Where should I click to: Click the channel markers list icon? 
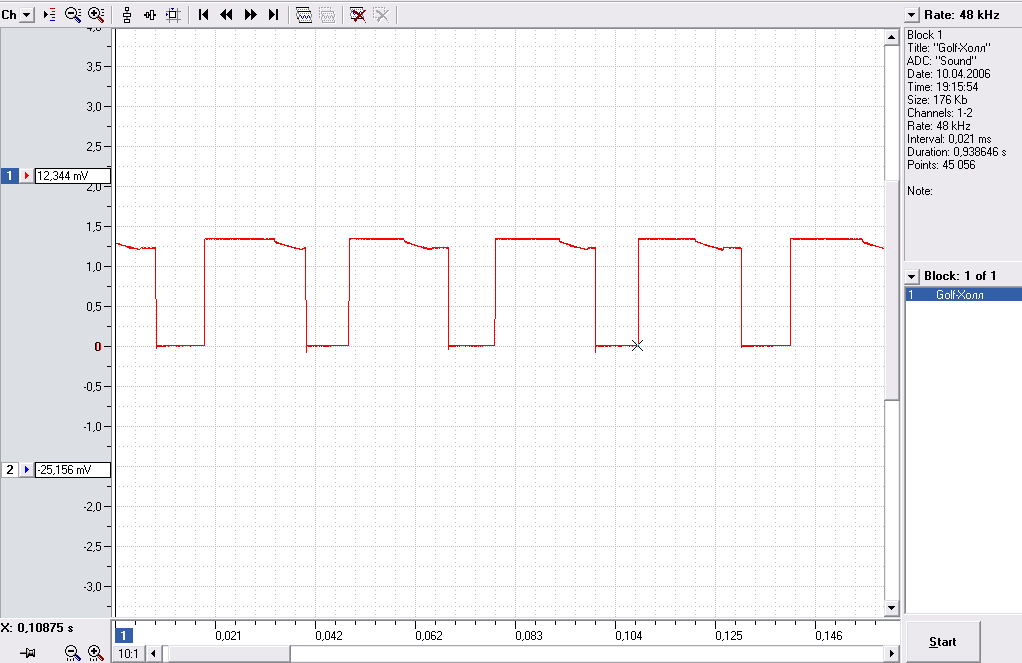(x=50, y=14)
